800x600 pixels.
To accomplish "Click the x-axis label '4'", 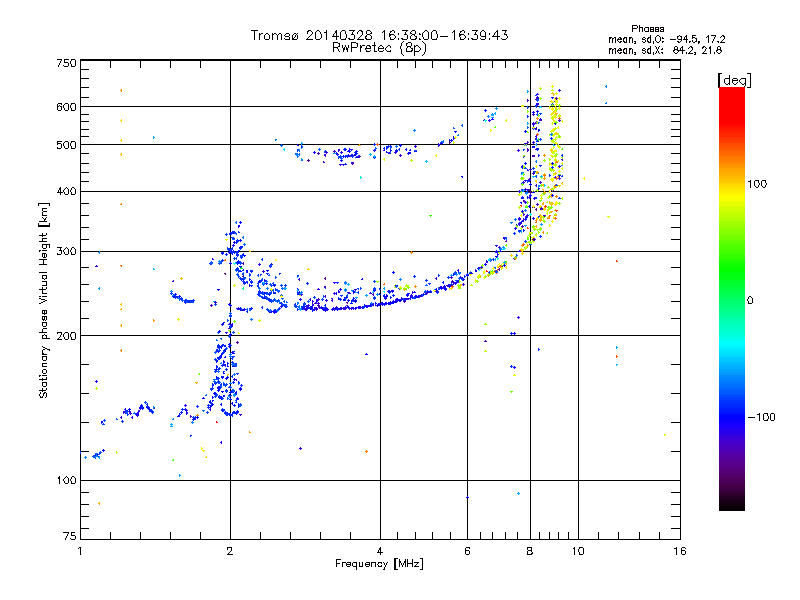I will point(380,551).
